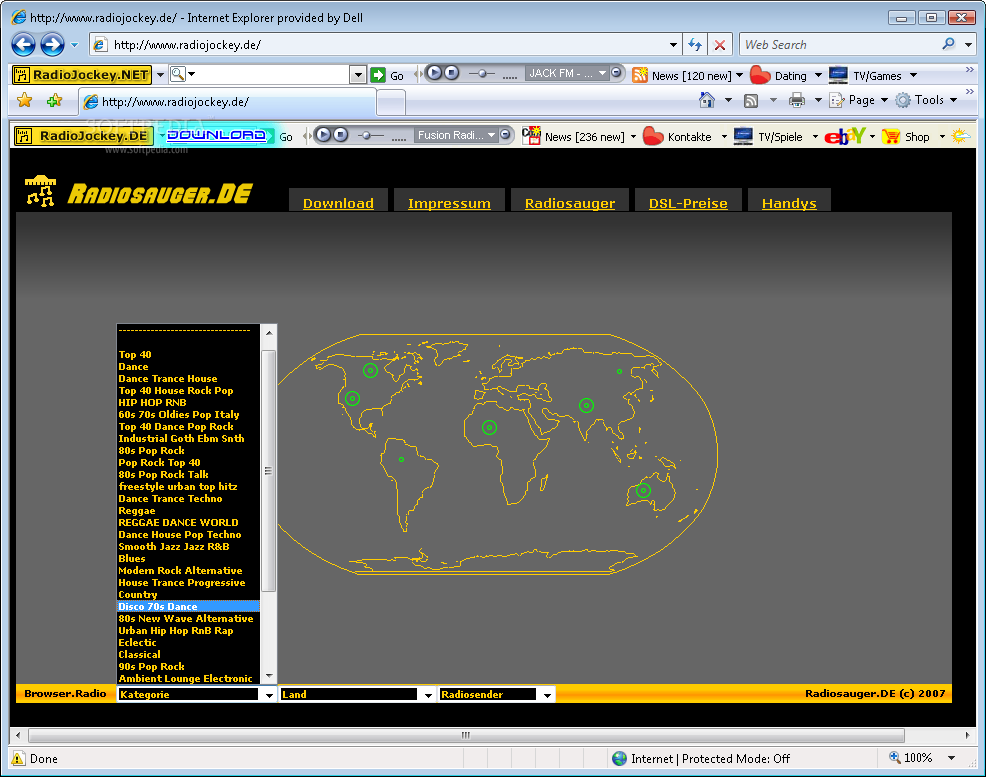This screenshot has height=777, width=986.
Task: Select 'Reggae' in category list
Action: (189, 510)
